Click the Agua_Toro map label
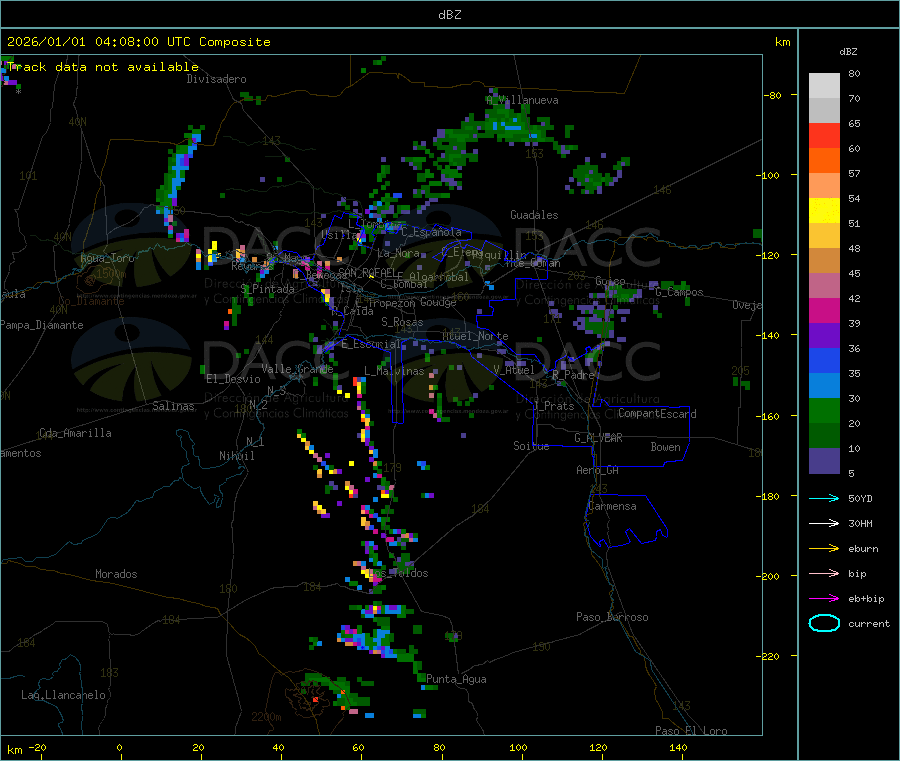 tap(107, 258)
